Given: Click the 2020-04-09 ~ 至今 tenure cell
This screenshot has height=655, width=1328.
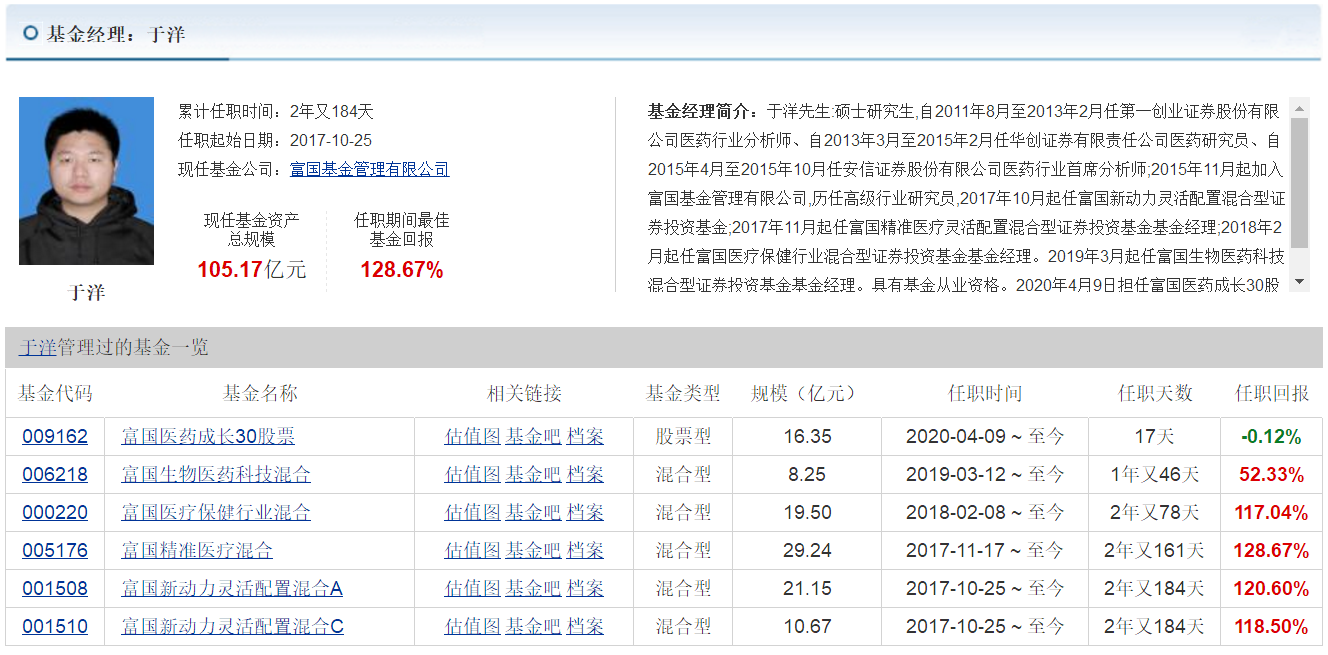Looking at the screenshot, I should tap(985, 437).
